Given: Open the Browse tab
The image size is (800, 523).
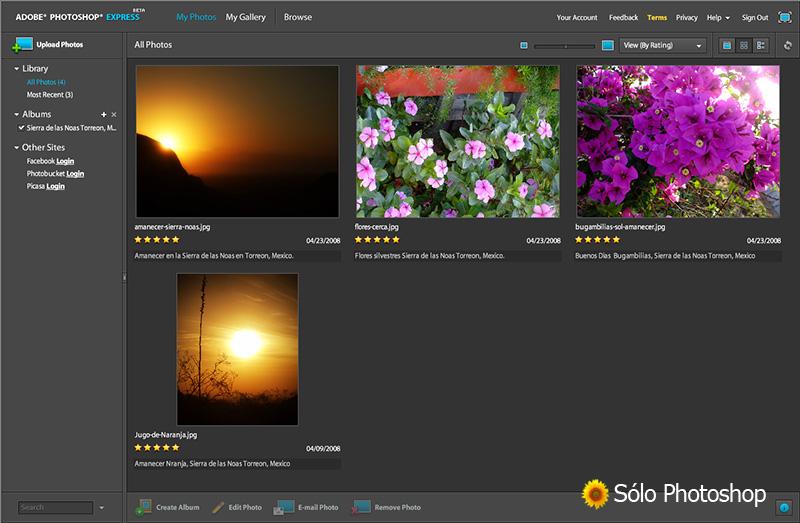Looking at the screenshot, I should pos(298,17).
